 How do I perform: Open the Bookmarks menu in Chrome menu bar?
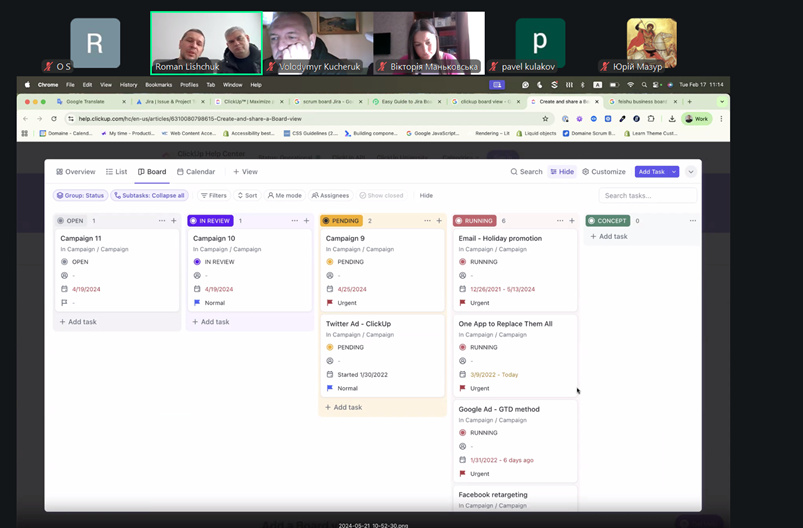tap(158, 85)
